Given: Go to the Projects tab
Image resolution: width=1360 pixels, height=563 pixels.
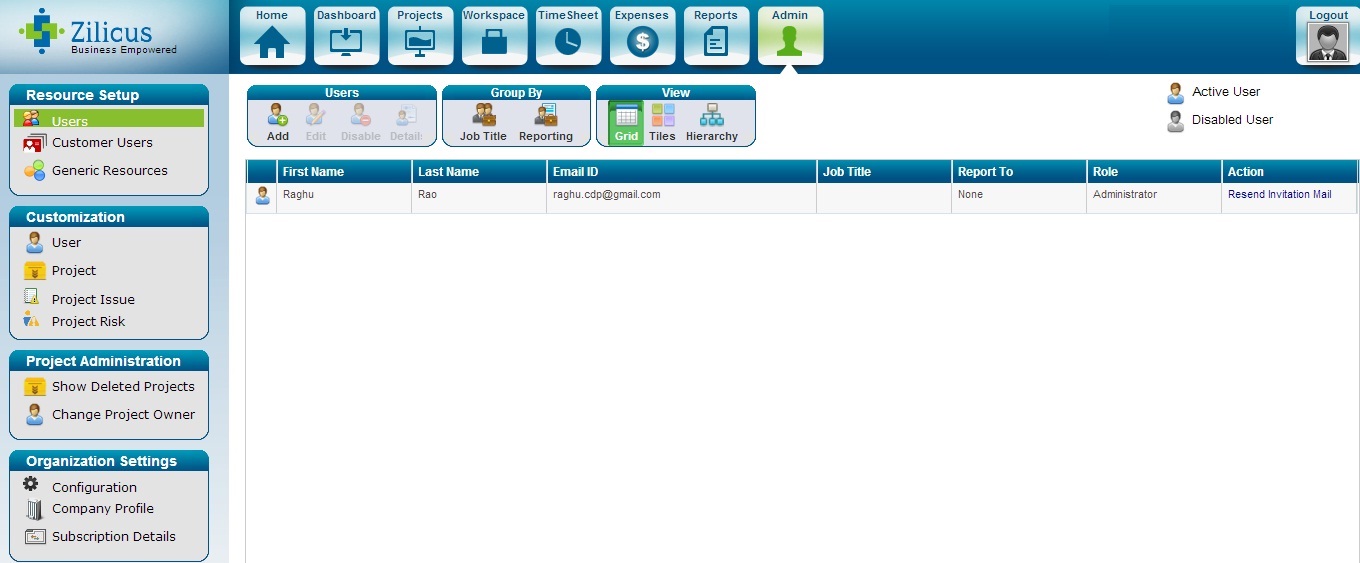Looking at the screenshot, I should pyautogui.click(x=420, y=36).
